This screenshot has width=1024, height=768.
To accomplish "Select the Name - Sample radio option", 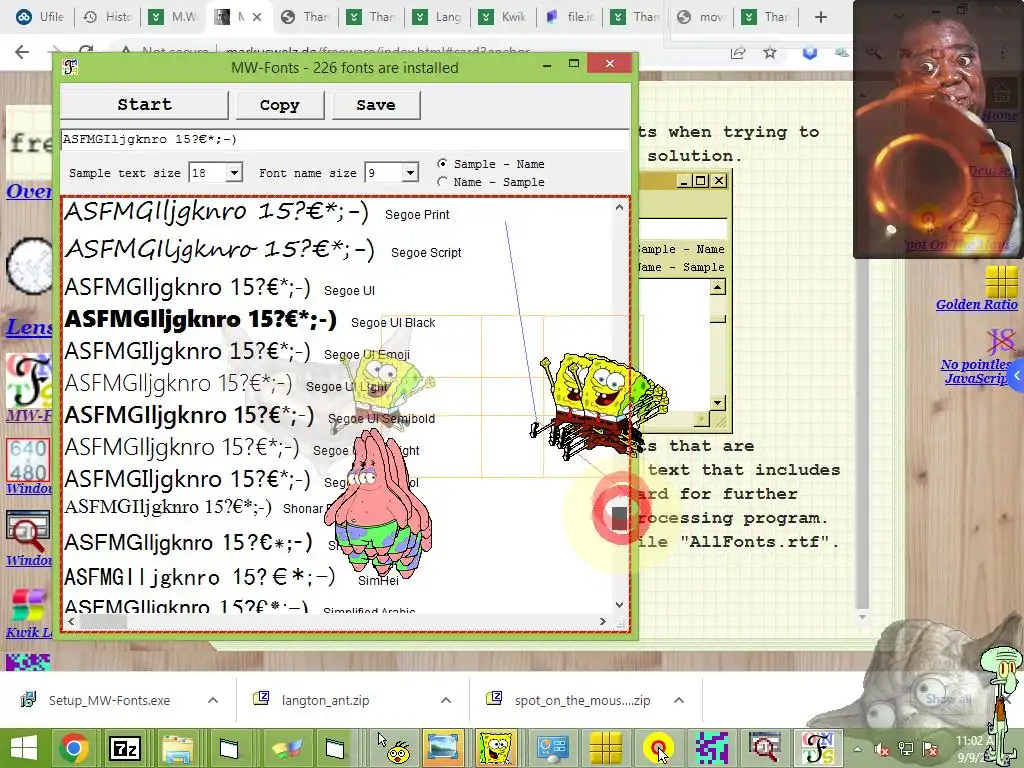I will click(x=442, y=182).
